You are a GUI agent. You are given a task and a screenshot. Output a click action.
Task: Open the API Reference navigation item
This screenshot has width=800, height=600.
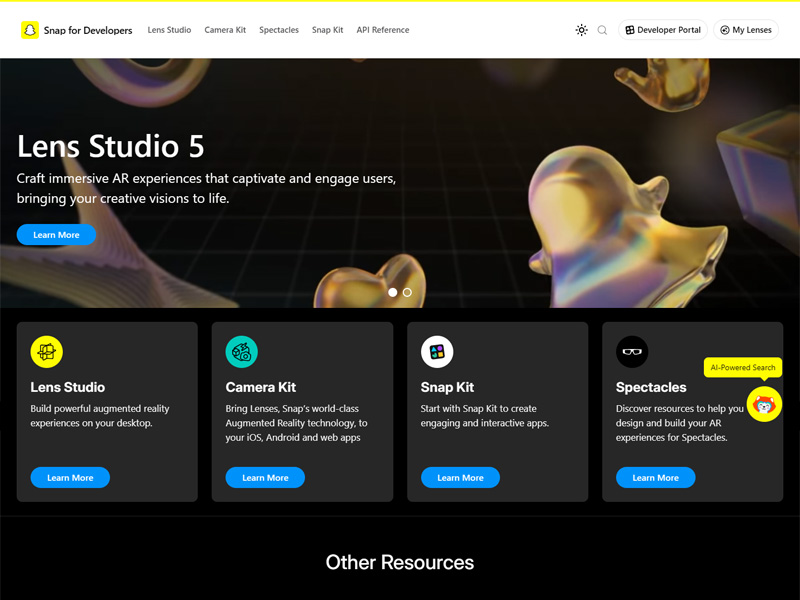382,30
